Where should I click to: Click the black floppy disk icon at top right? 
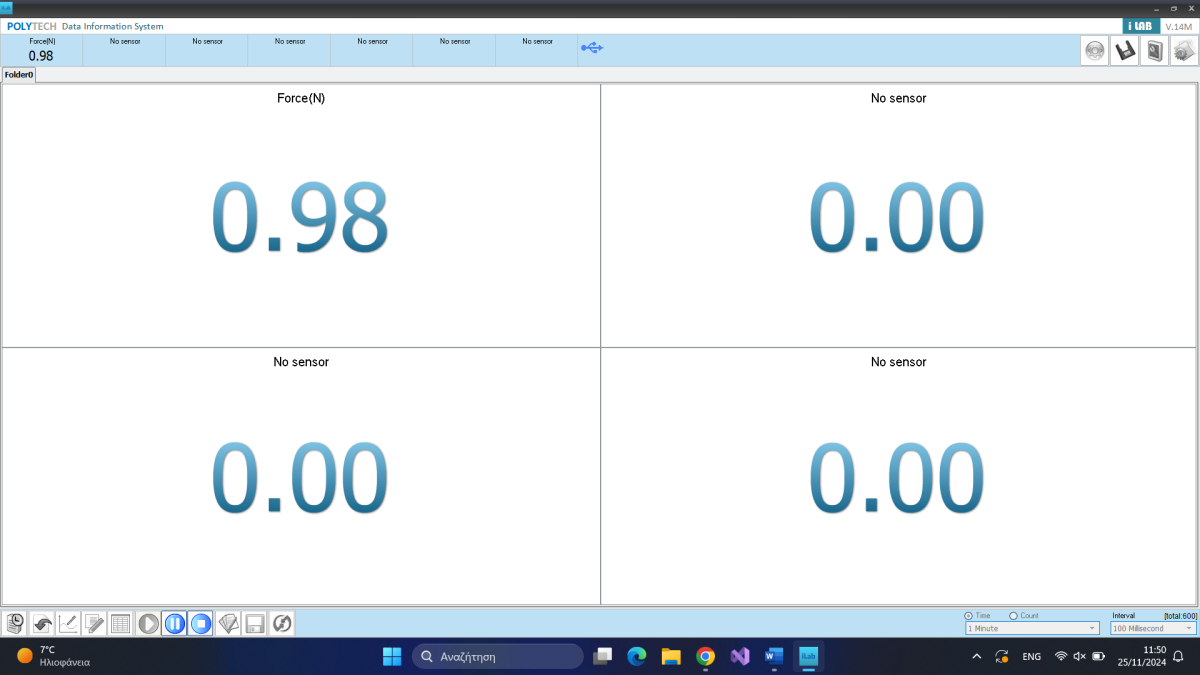pyautogui.click(x=1125, y=51)
